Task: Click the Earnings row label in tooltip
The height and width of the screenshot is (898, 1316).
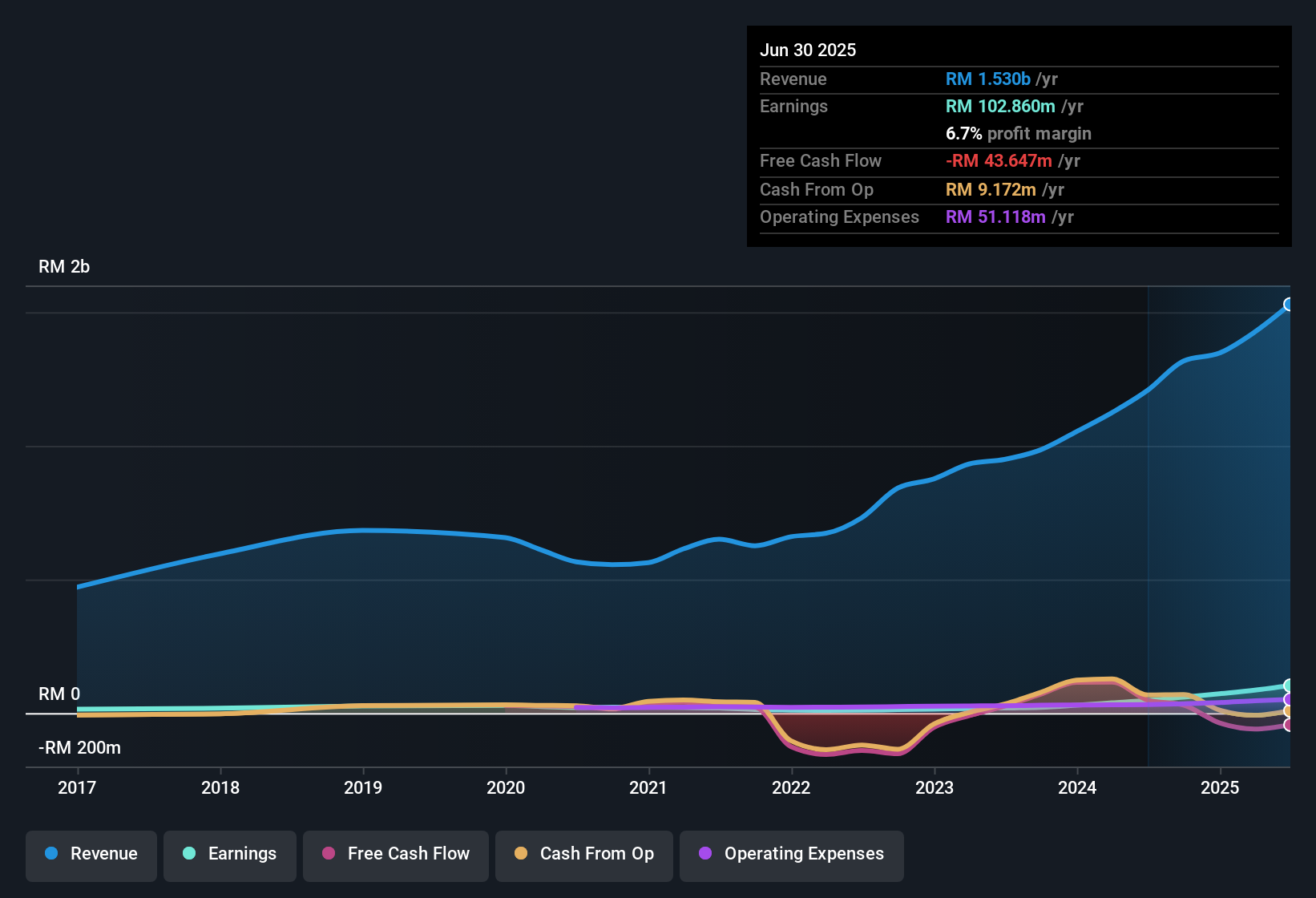Action: [793, 106]
